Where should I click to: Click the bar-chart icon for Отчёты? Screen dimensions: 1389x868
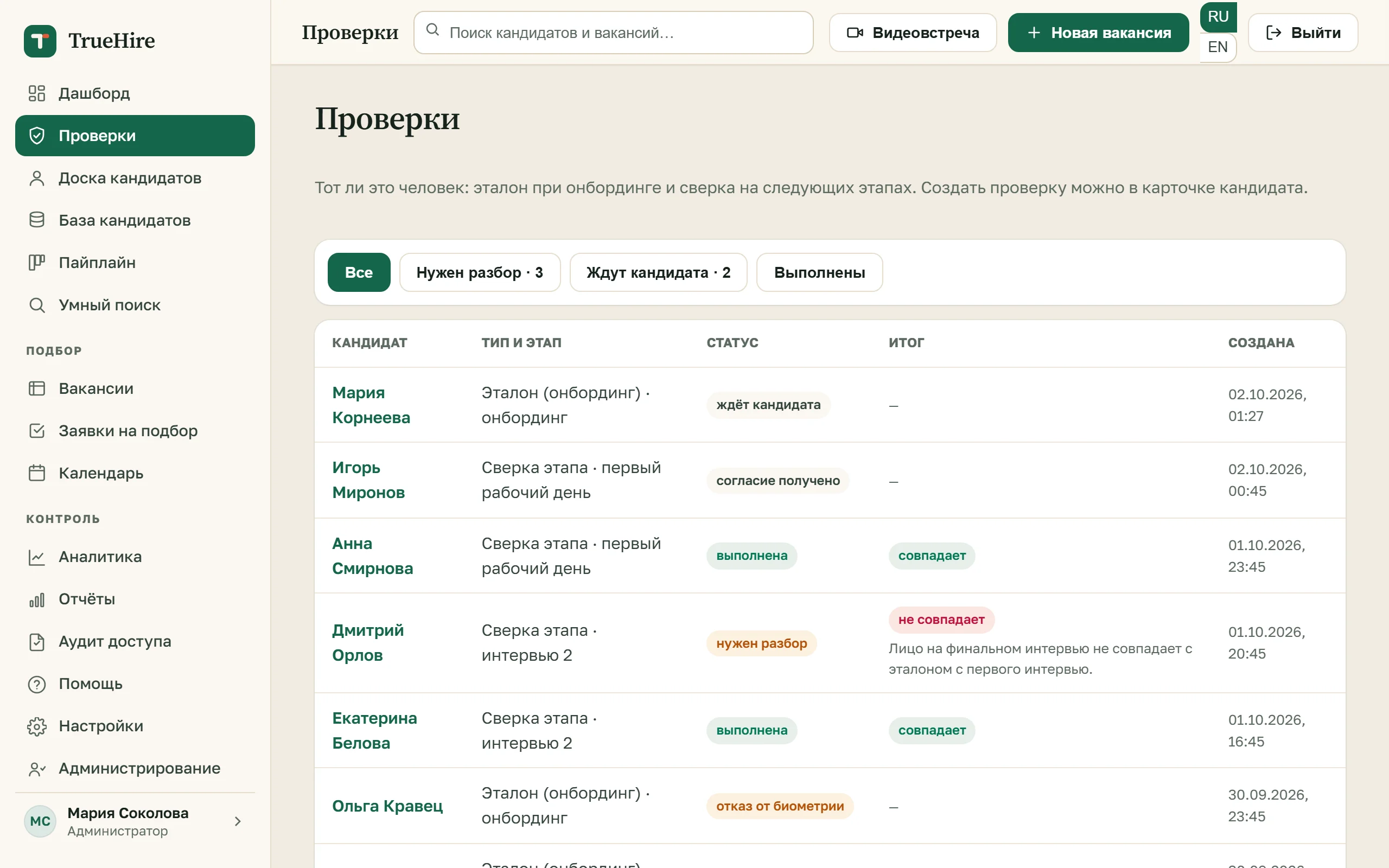(37, 599)
